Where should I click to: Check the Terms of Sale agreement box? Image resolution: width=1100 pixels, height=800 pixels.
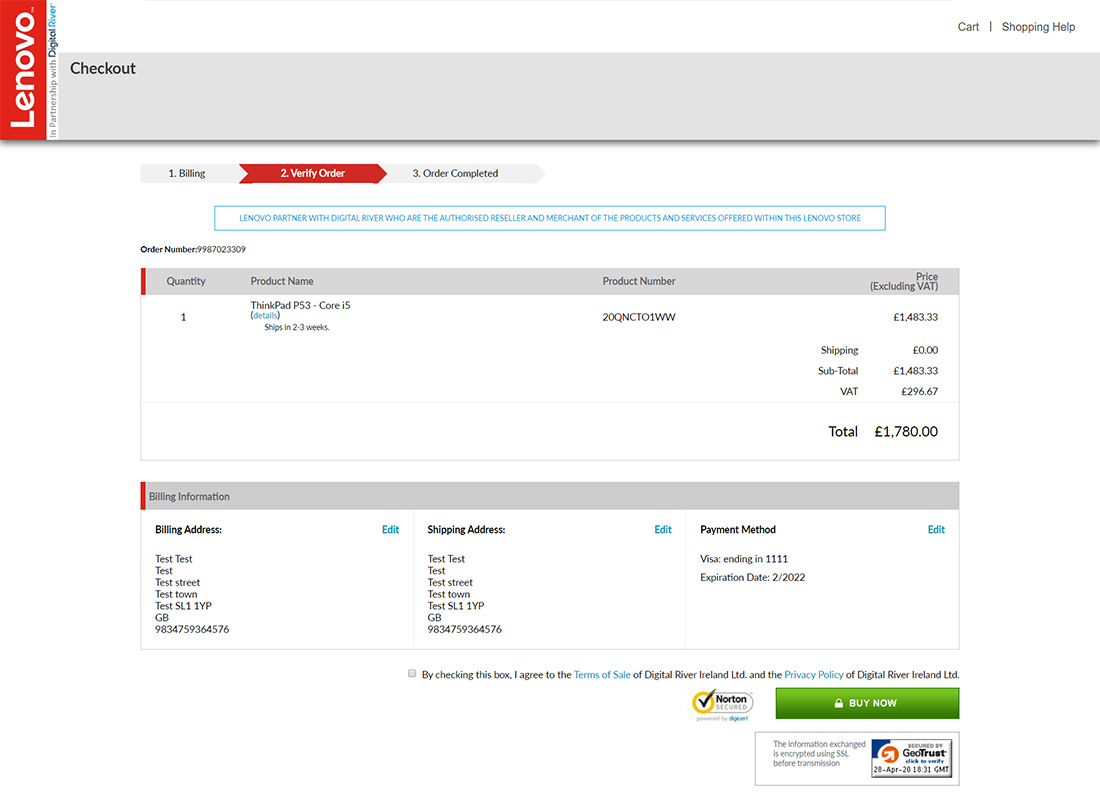[x=412, y=674]
